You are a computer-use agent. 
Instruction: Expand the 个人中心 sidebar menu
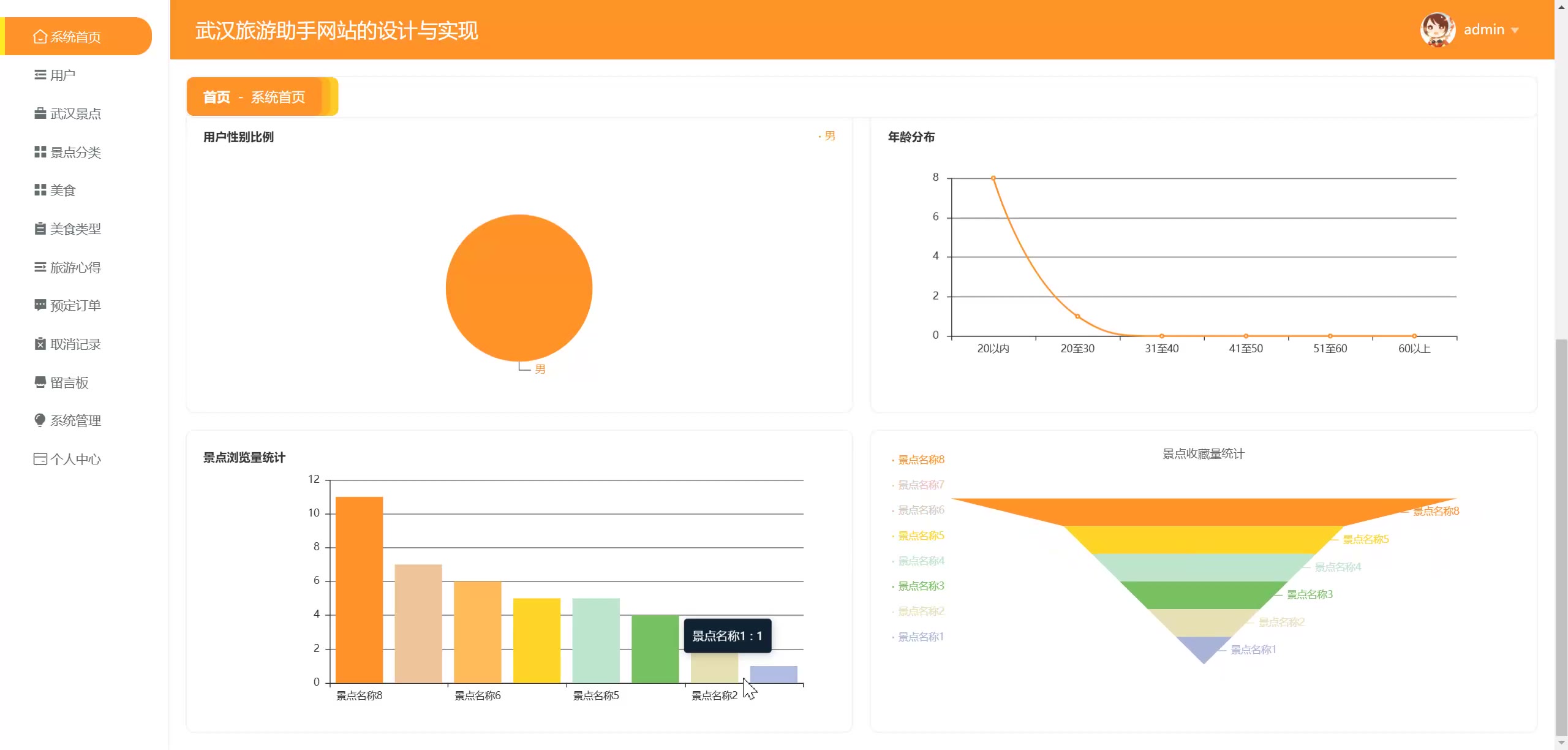click(75, 459)
